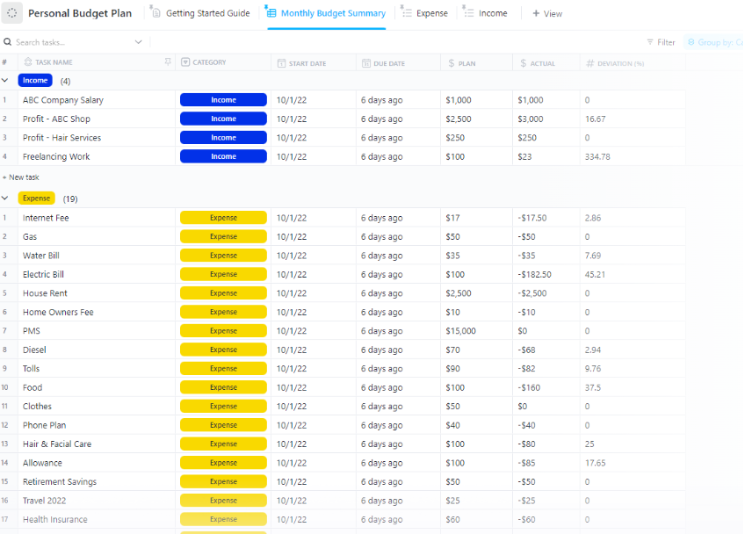Collapse the Expense group
The width and height of the screenshot is (743, 536).
[x=6, y=199]
